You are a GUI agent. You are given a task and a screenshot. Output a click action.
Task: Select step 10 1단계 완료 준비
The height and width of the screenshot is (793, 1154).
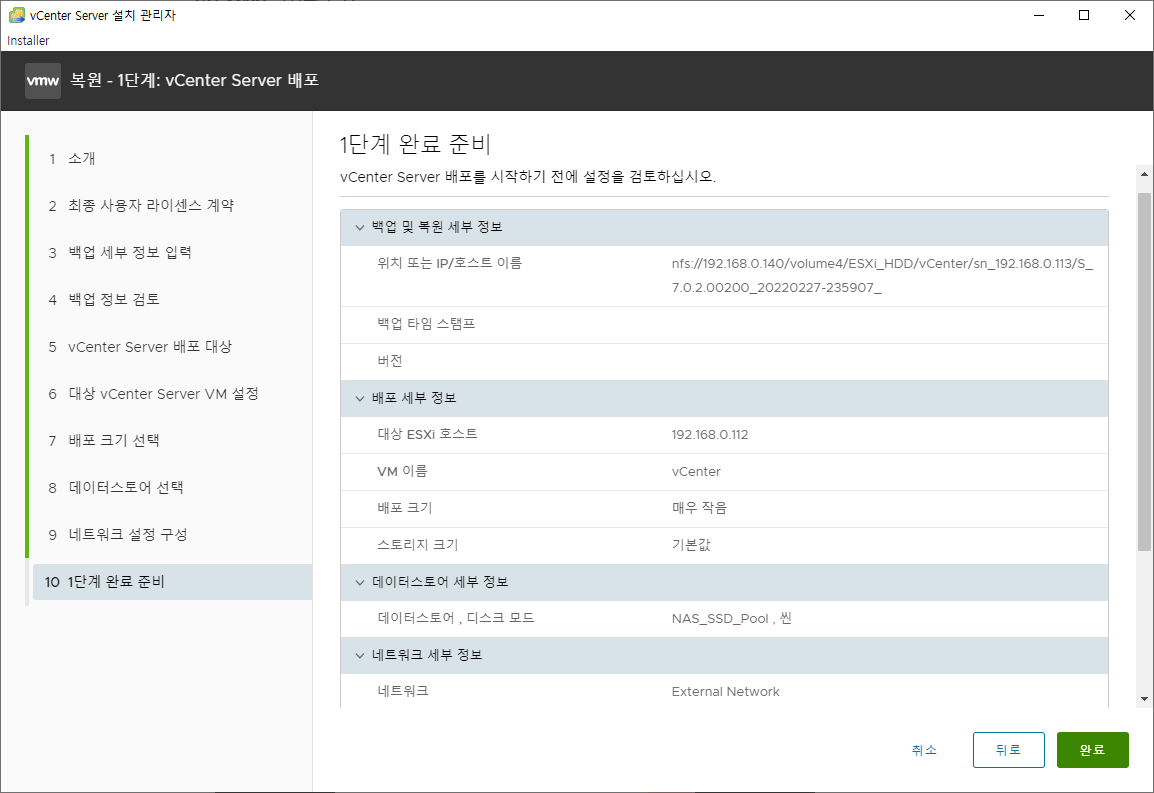point(172,582)
